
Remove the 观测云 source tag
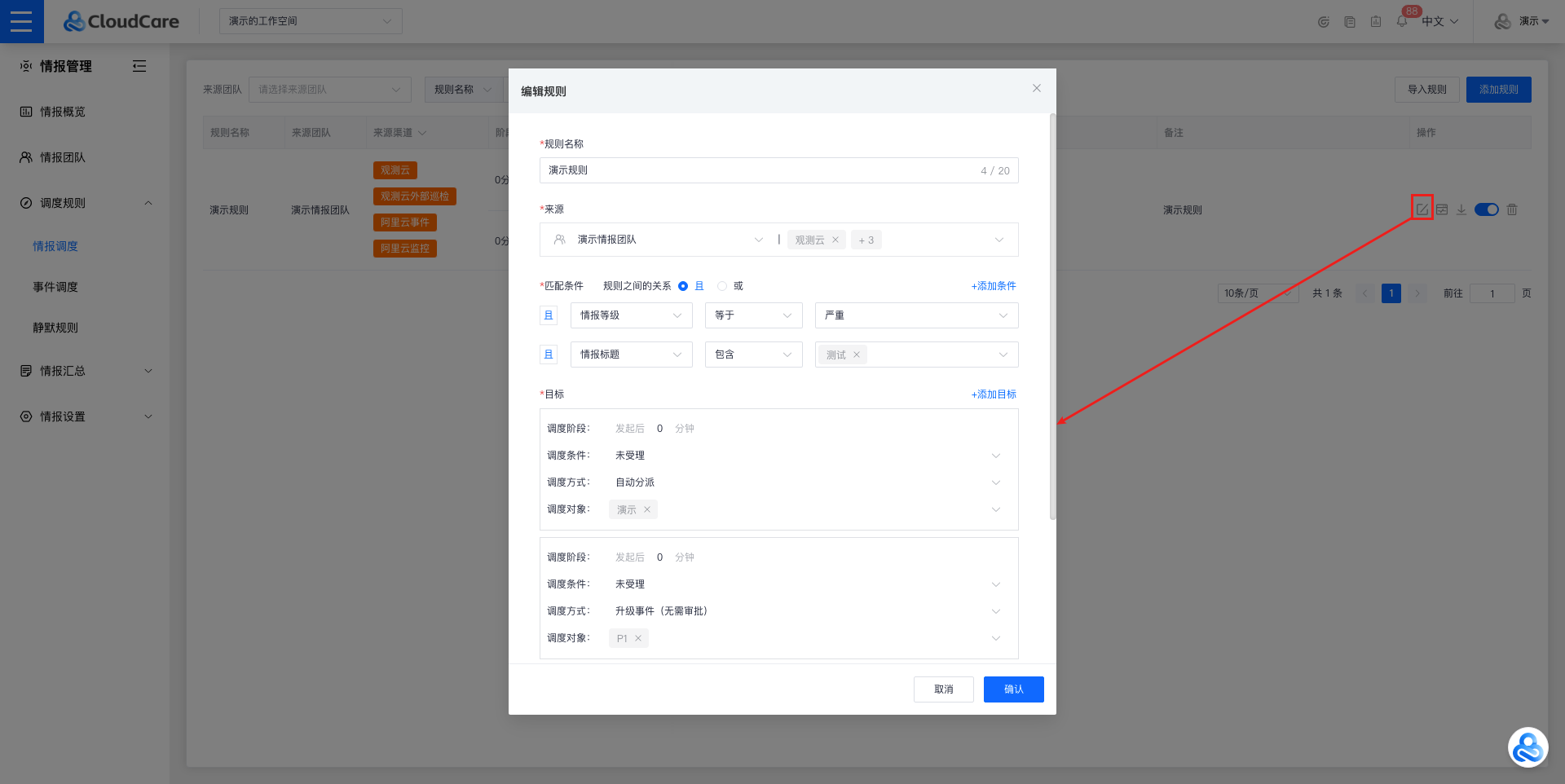835,240
